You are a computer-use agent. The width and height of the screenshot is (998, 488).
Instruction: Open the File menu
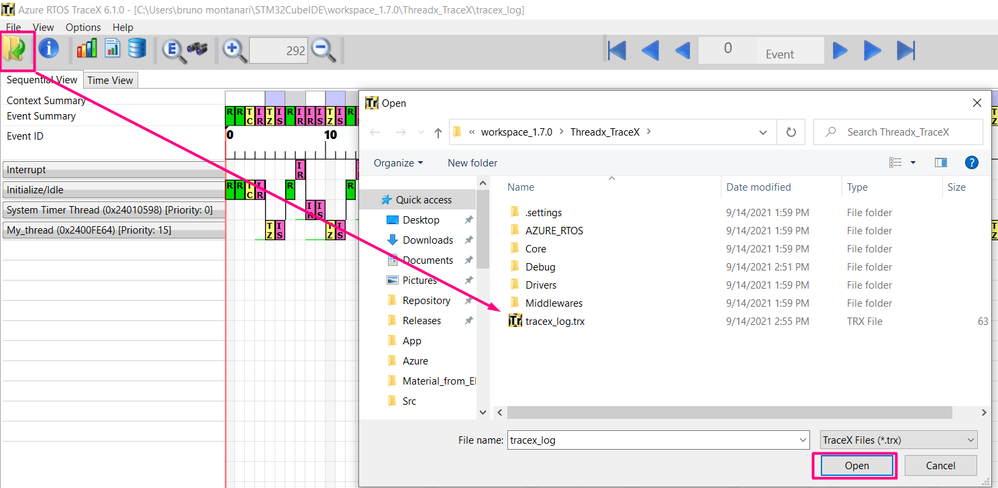(x=13, y=27)
